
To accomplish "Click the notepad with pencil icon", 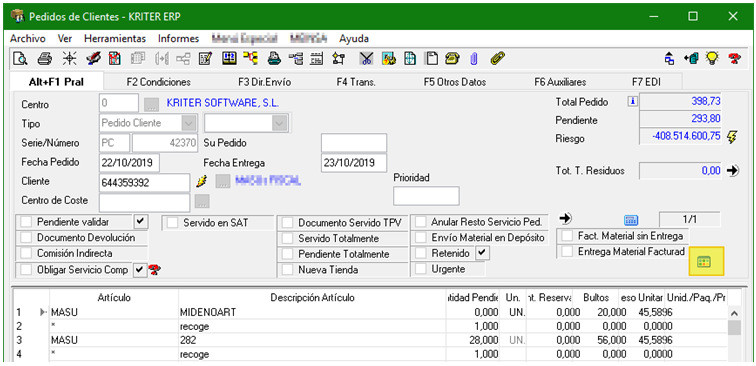I will click(x=205, y=59).
